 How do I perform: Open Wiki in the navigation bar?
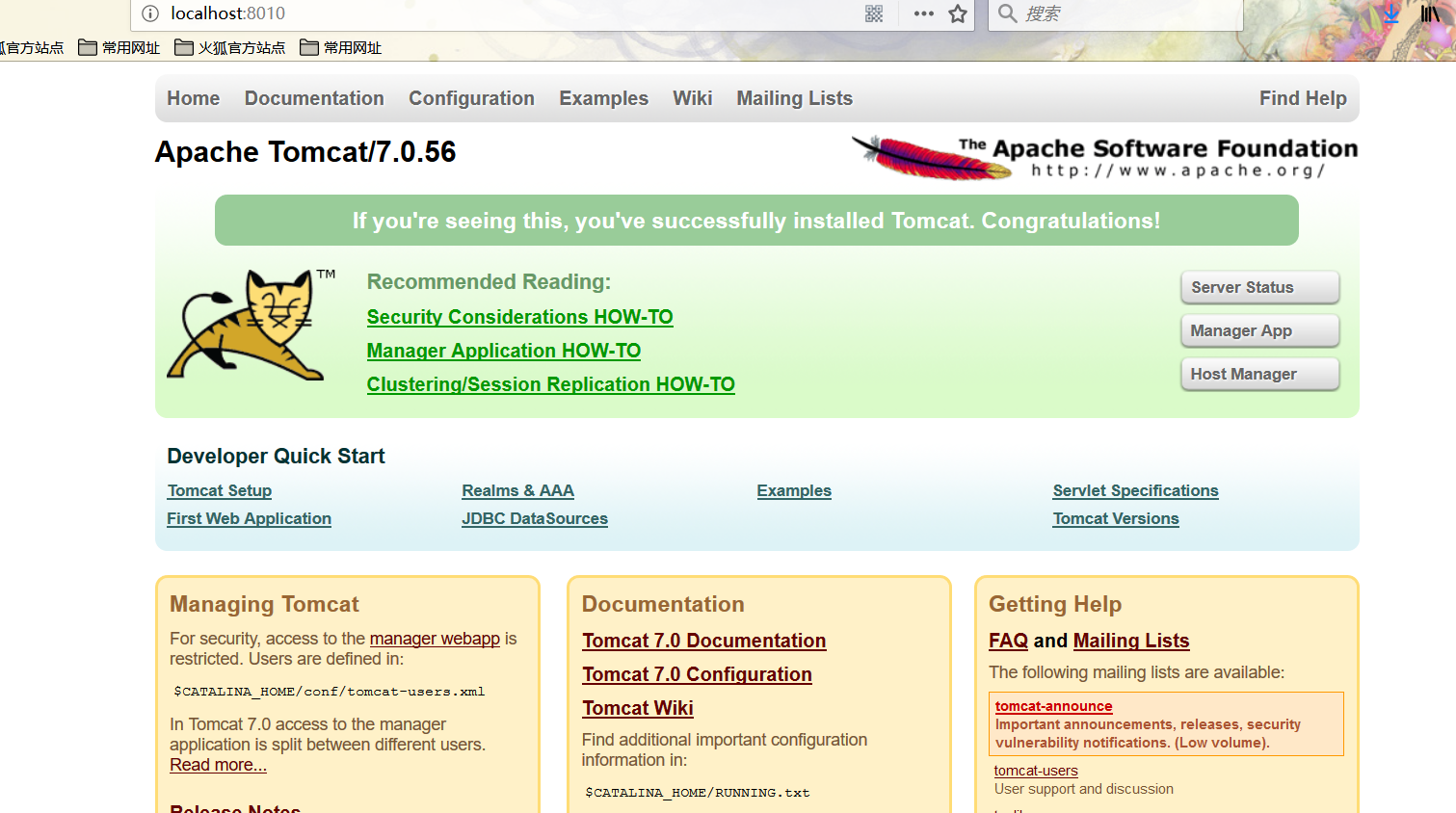pyautogui.click(x=692, y=98)
